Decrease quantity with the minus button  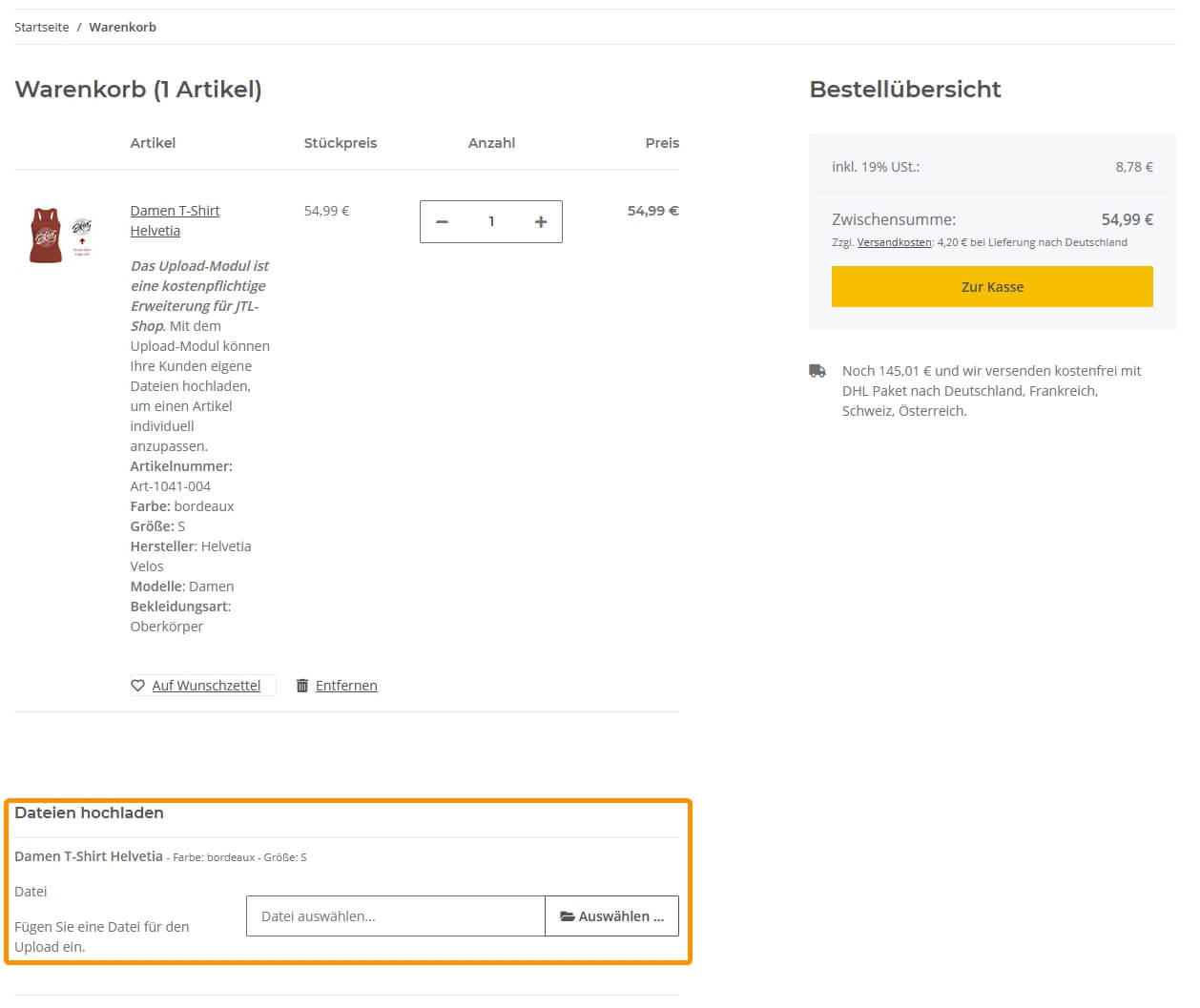pos(442,221)
